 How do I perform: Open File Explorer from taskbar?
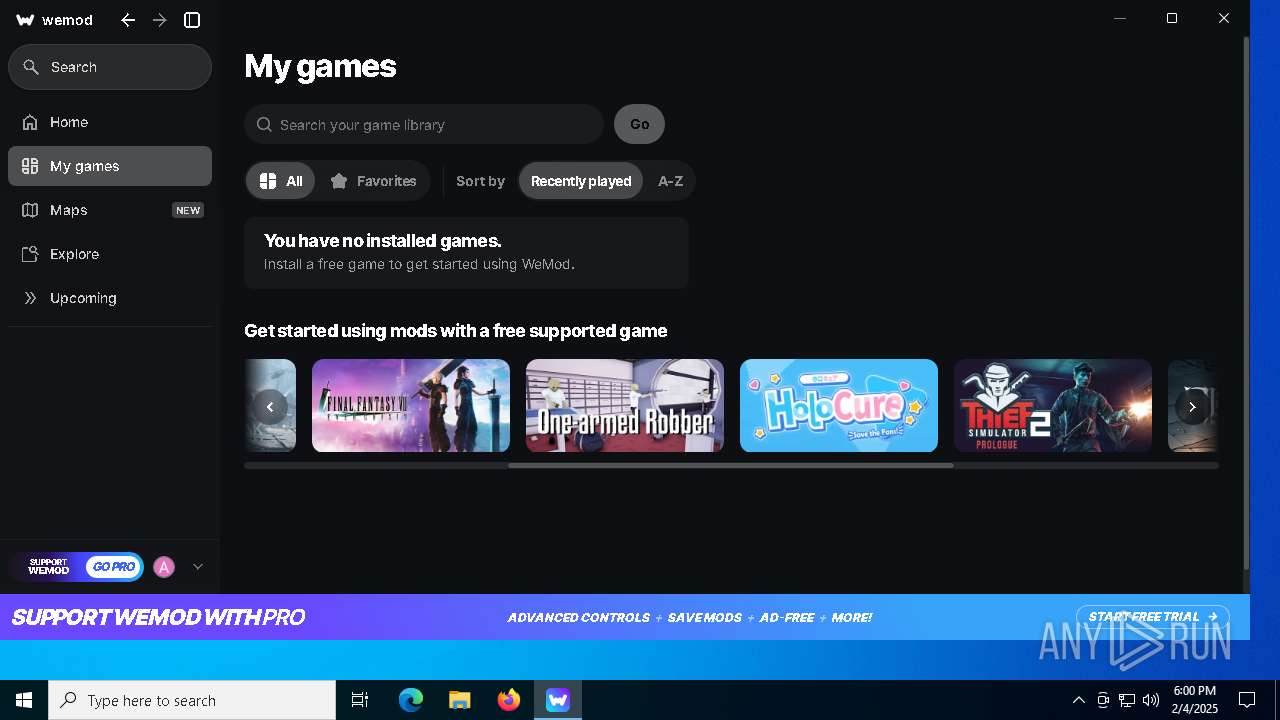[459, 700]
